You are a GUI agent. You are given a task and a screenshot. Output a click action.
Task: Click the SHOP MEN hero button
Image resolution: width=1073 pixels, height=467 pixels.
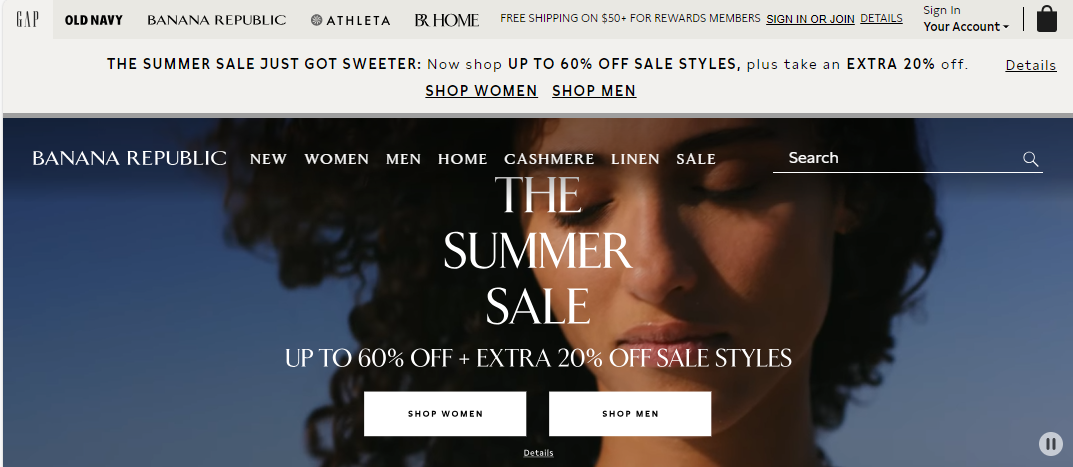click(x=630, y=414)
